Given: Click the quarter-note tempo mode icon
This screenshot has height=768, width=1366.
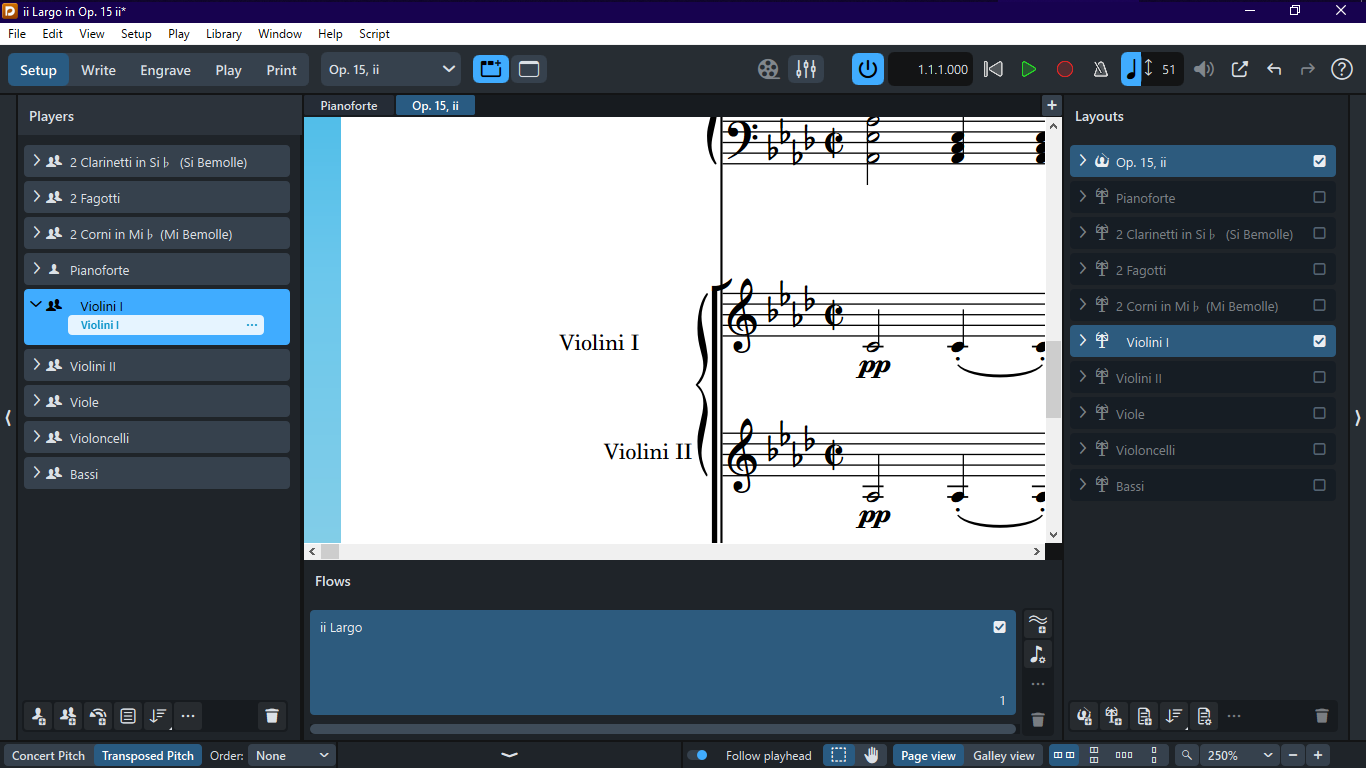Looking at the screenshot, I should (x=1131, y=69).
